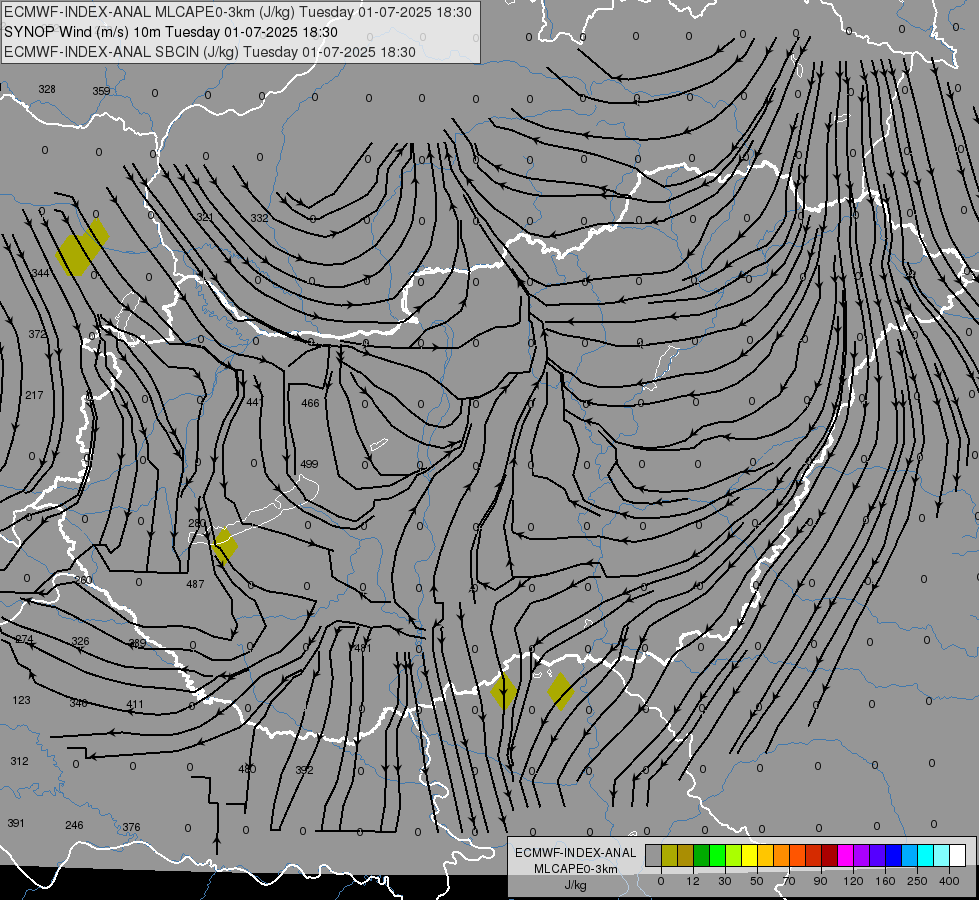Screen dimensions: 979x900
Task: Click the map value '123'
Action: 21,700
